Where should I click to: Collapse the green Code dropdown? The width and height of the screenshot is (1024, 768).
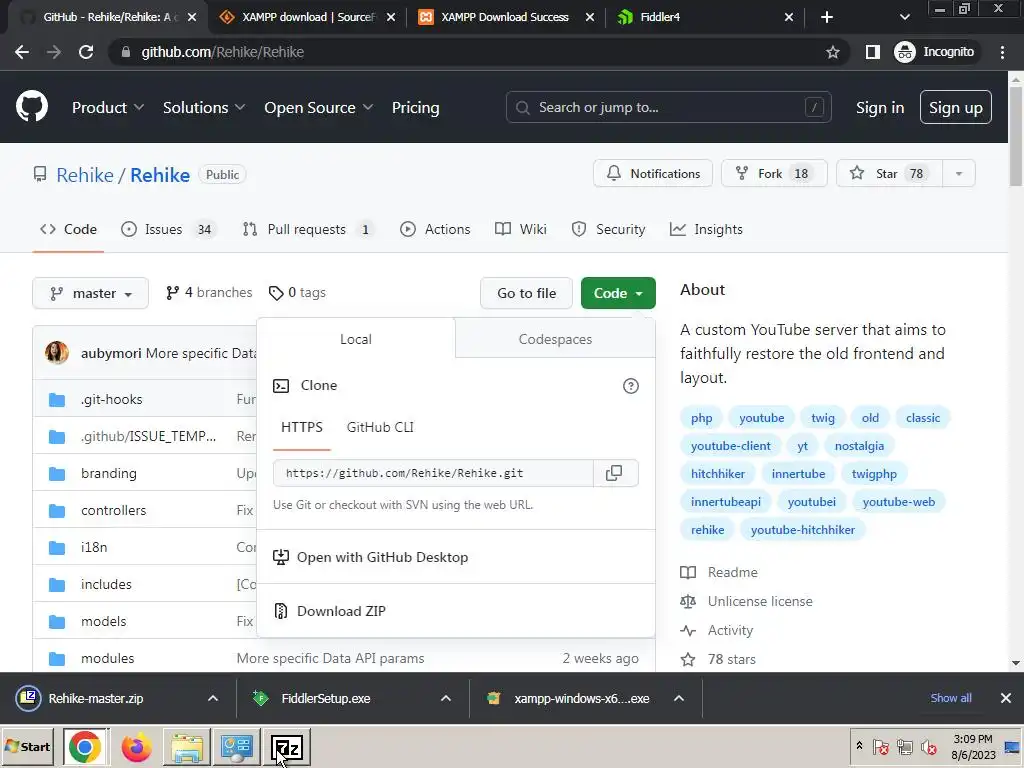pos(618,293)
